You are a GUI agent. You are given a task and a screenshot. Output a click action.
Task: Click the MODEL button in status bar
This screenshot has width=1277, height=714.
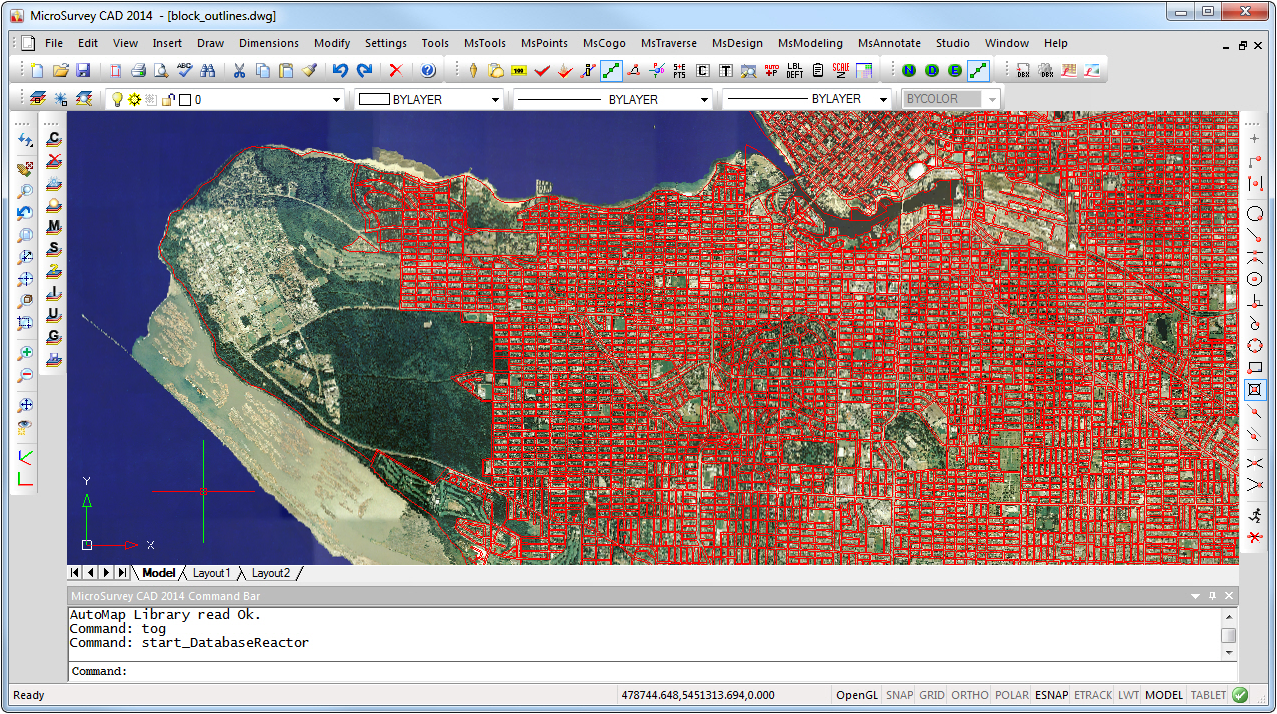[1164, 695]
